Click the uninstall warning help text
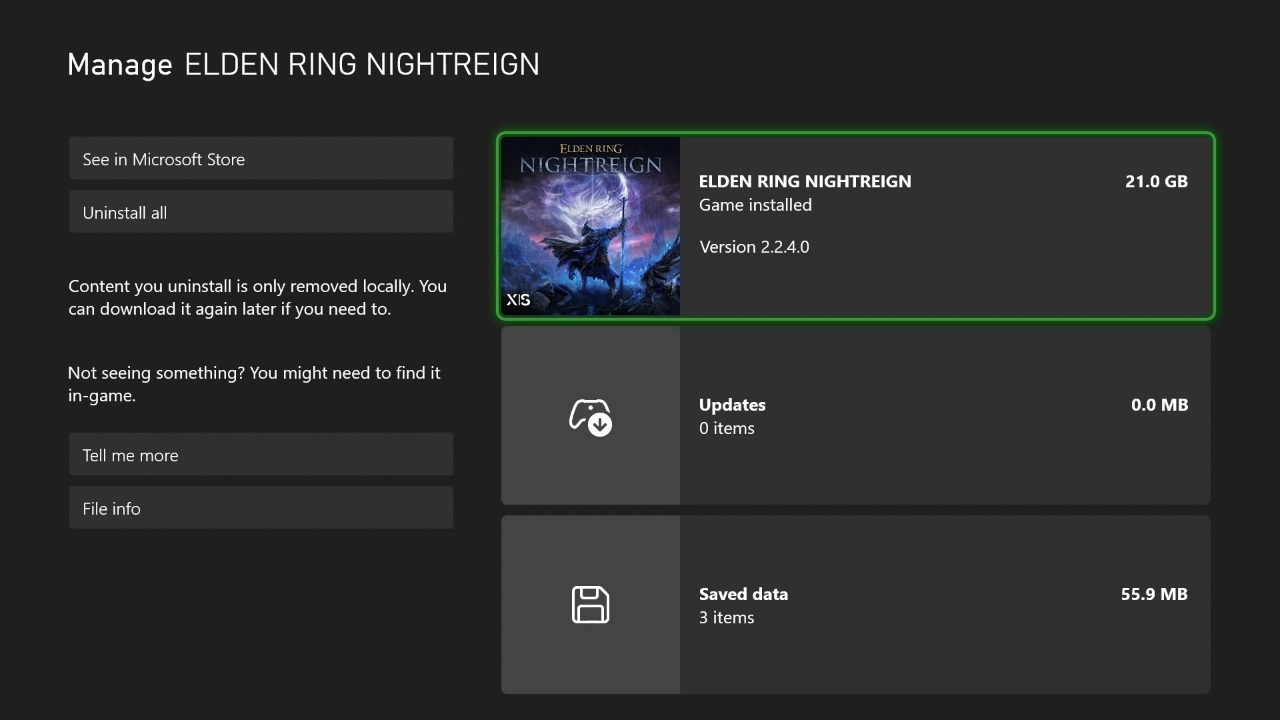Screen dimensions: 1280x720 [x=257, y=297]
